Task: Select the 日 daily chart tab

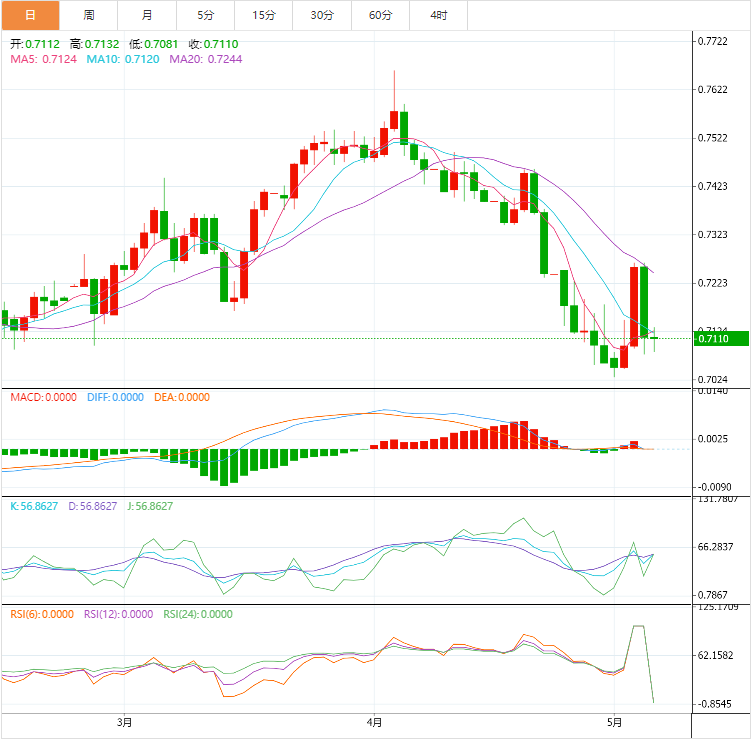Action: pos(30,15)
